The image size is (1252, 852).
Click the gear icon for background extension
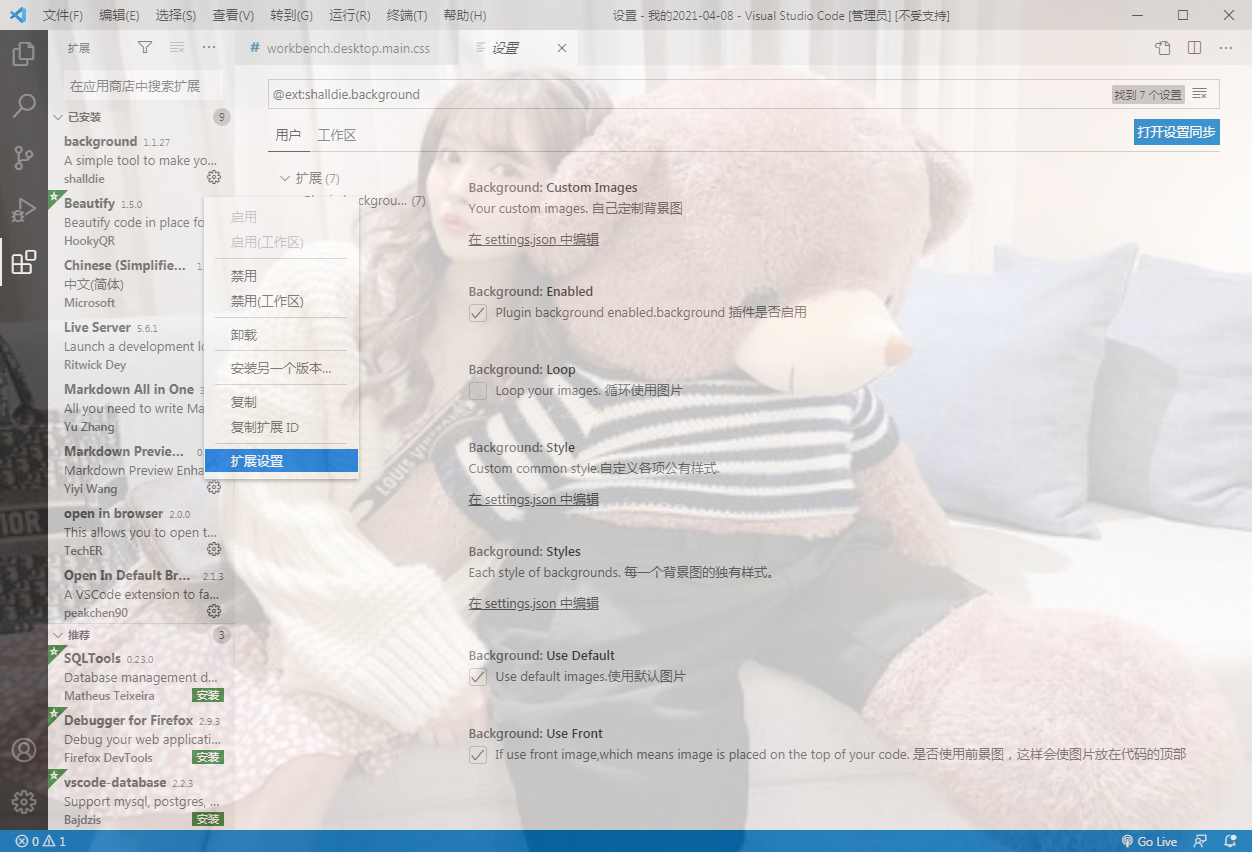[214, 178]
